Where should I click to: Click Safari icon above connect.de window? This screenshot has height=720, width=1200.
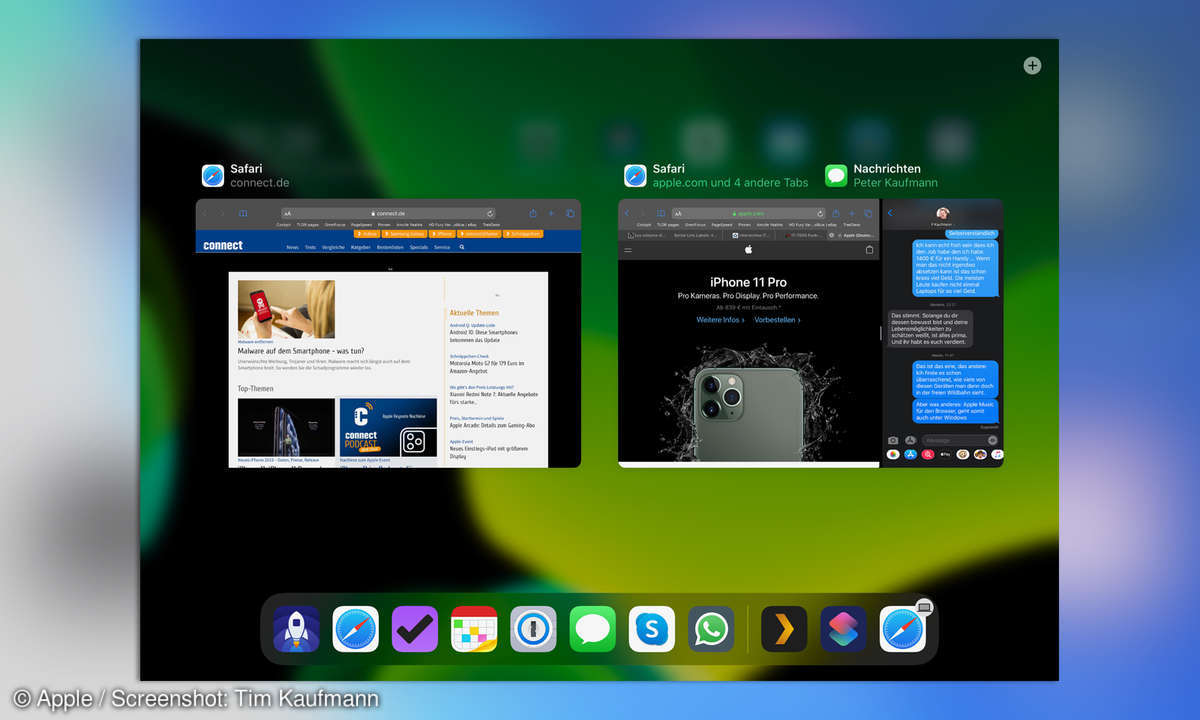coord(213,176)
